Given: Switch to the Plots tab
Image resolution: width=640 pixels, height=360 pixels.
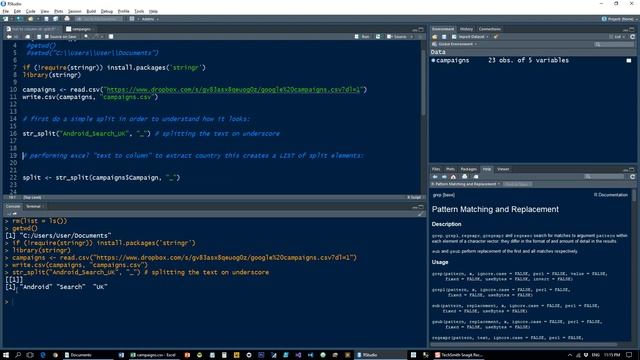Looking at the screenshot, I should coord(450,169).
